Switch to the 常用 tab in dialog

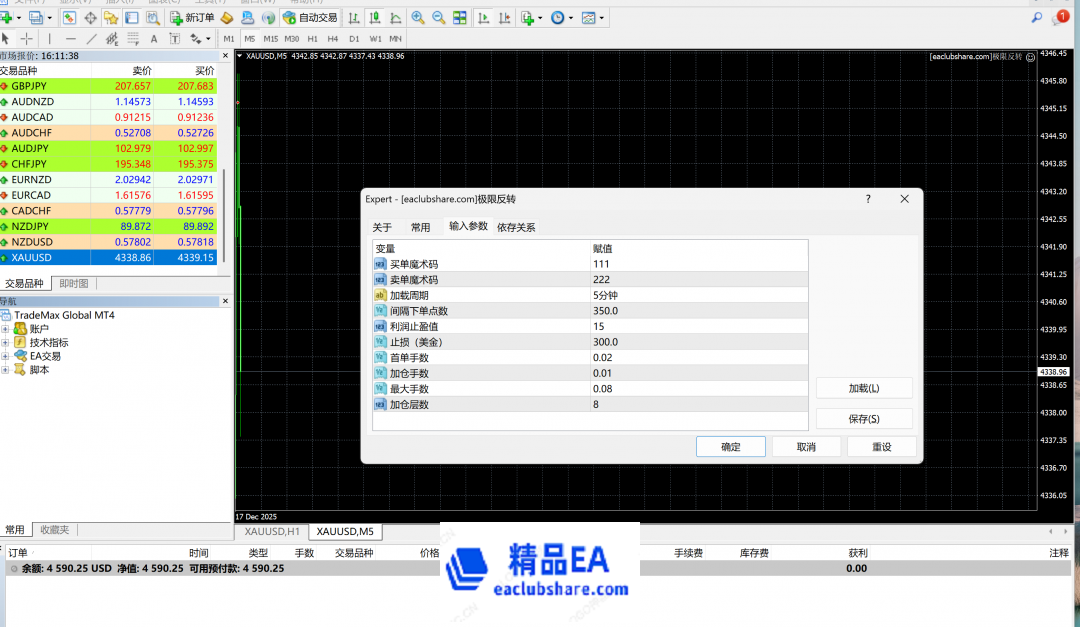[x=420, y=227]
